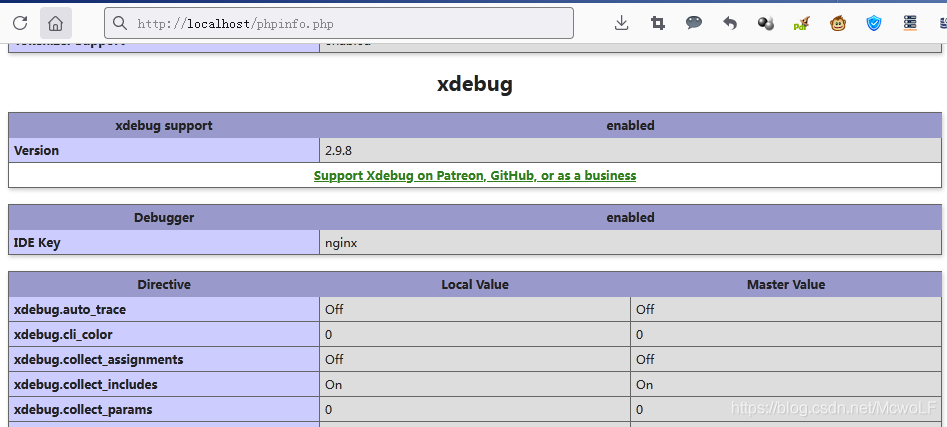This screenshot has height=427, width=947.
Task: Open the chat bubble extension
Action: point(694,23)
